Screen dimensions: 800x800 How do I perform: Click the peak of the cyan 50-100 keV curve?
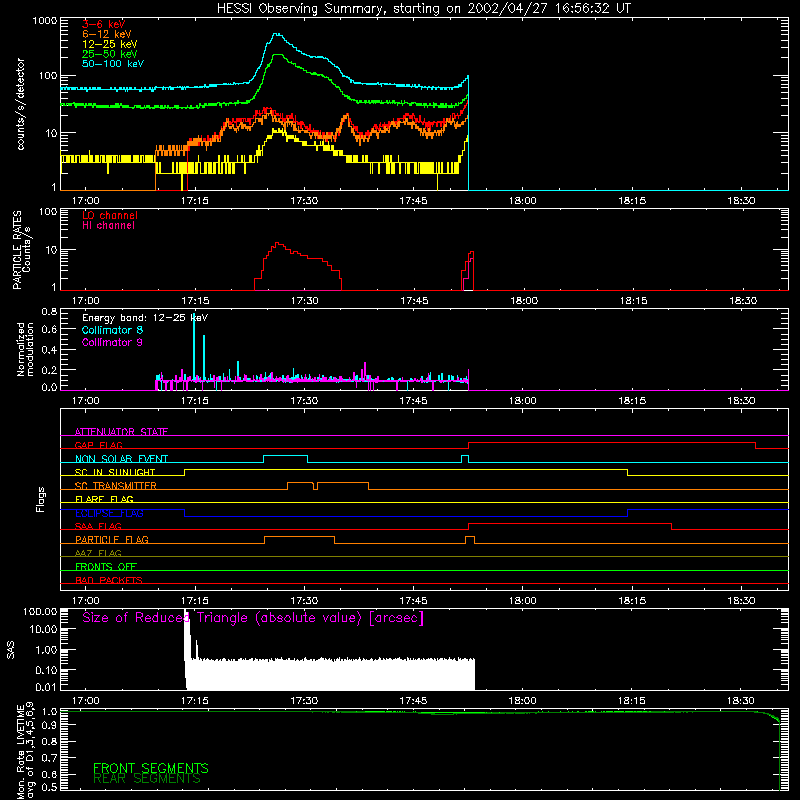coord(276,34)
